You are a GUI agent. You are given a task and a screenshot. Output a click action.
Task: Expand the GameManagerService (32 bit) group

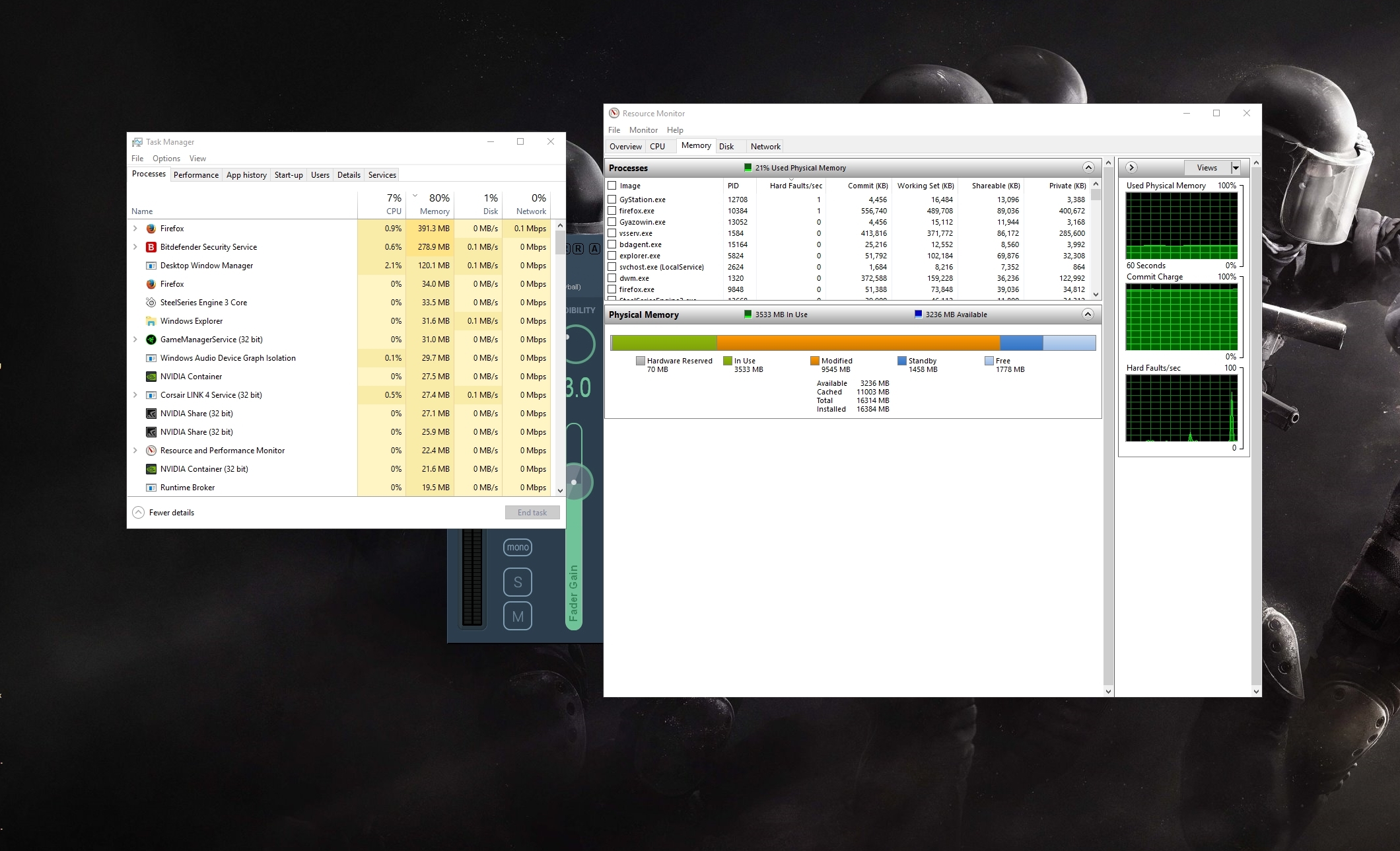pyautogui.click(x=135, y=340)
